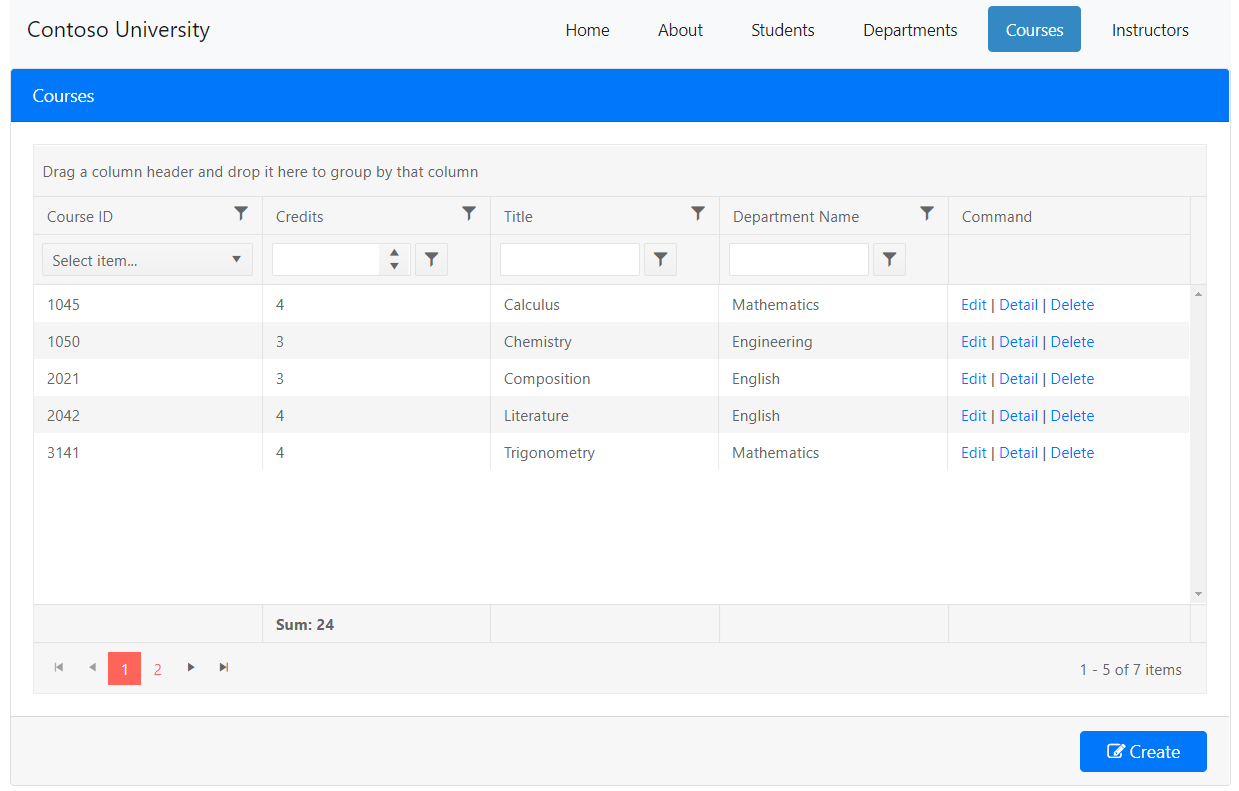This screenshot has width=1239, height=791.
Task: Click Delete link for Trigonometry course
Action: pos(1072,453)
